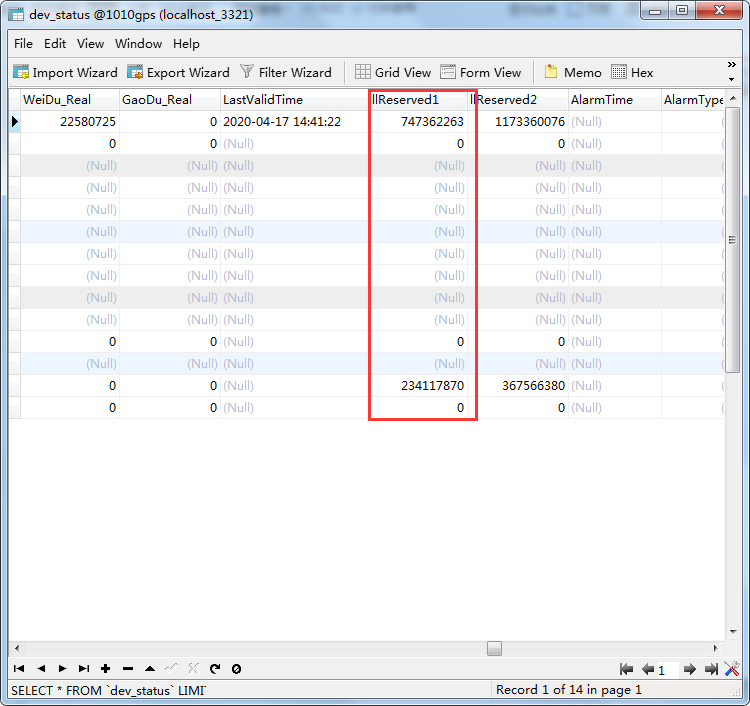Open the Hex viewer

(x=632, y=73)
